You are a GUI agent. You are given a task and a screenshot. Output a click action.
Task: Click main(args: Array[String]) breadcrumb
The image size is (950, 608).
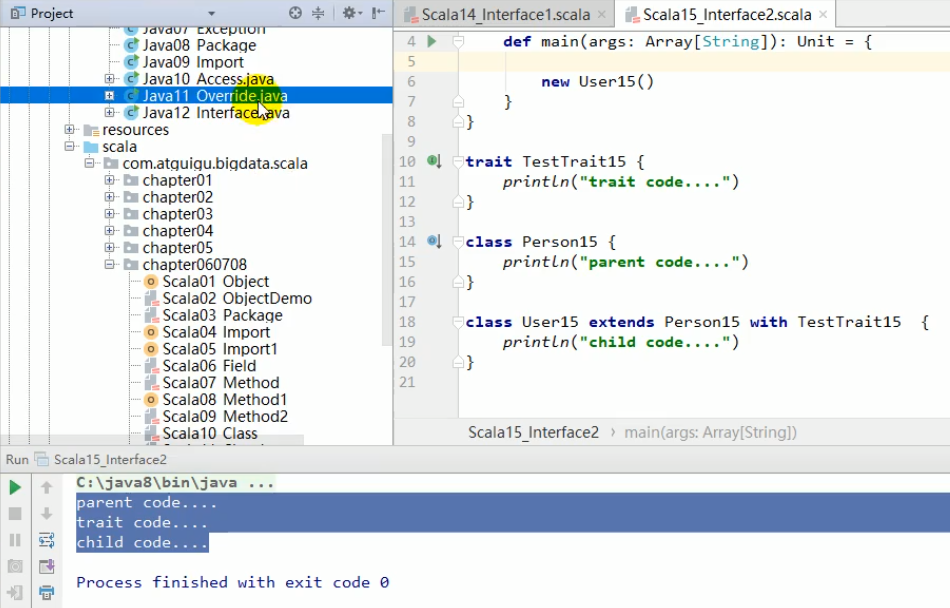[710, 432]
